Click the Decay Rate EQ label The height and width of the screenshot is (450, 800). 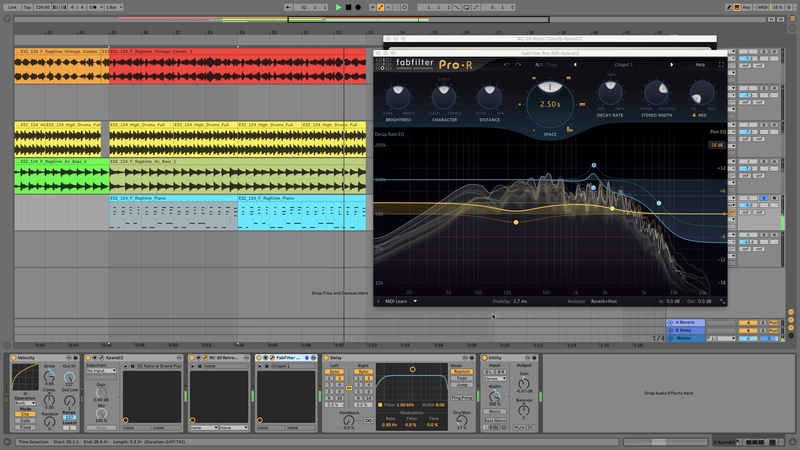point(389,134)
